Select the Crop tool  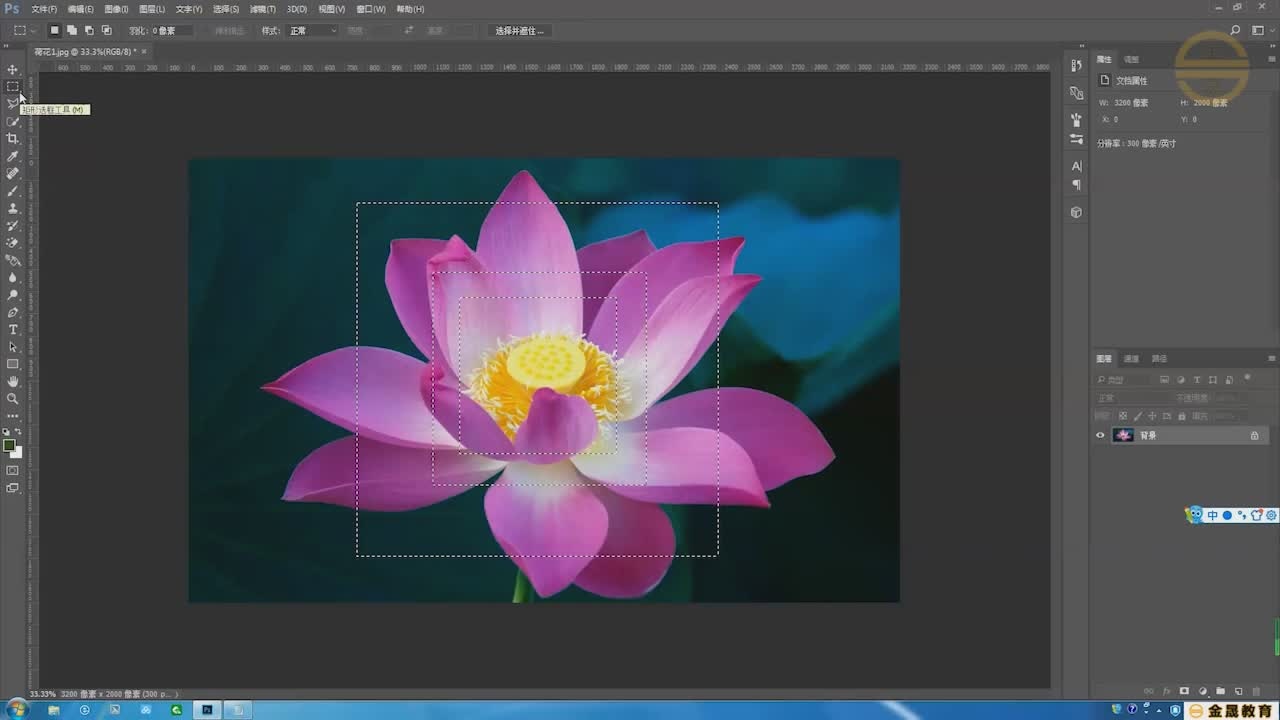pos(13,139)
